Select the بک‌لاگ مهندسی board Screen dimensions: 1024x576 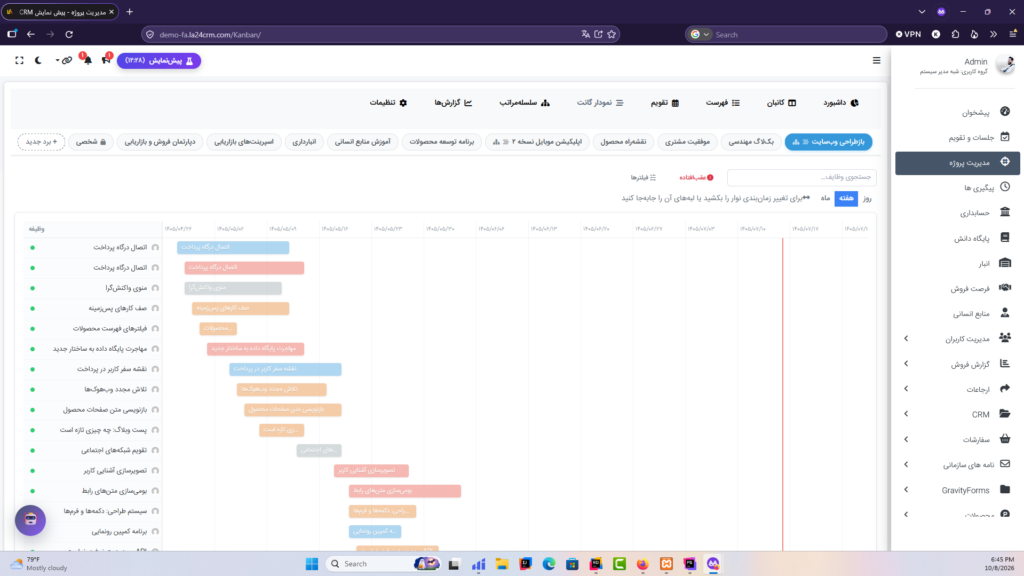[751, 142]
